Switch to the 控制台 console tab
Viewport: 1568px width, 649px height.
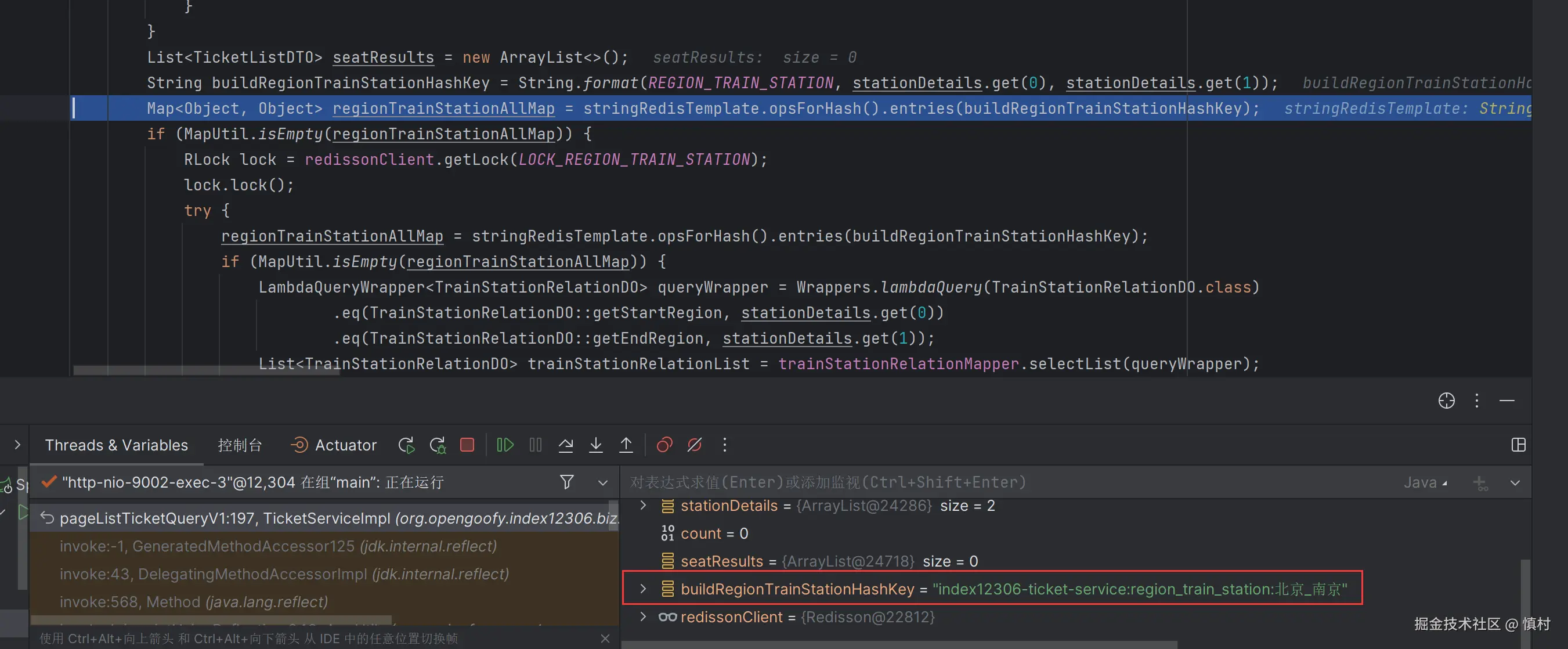239,446
